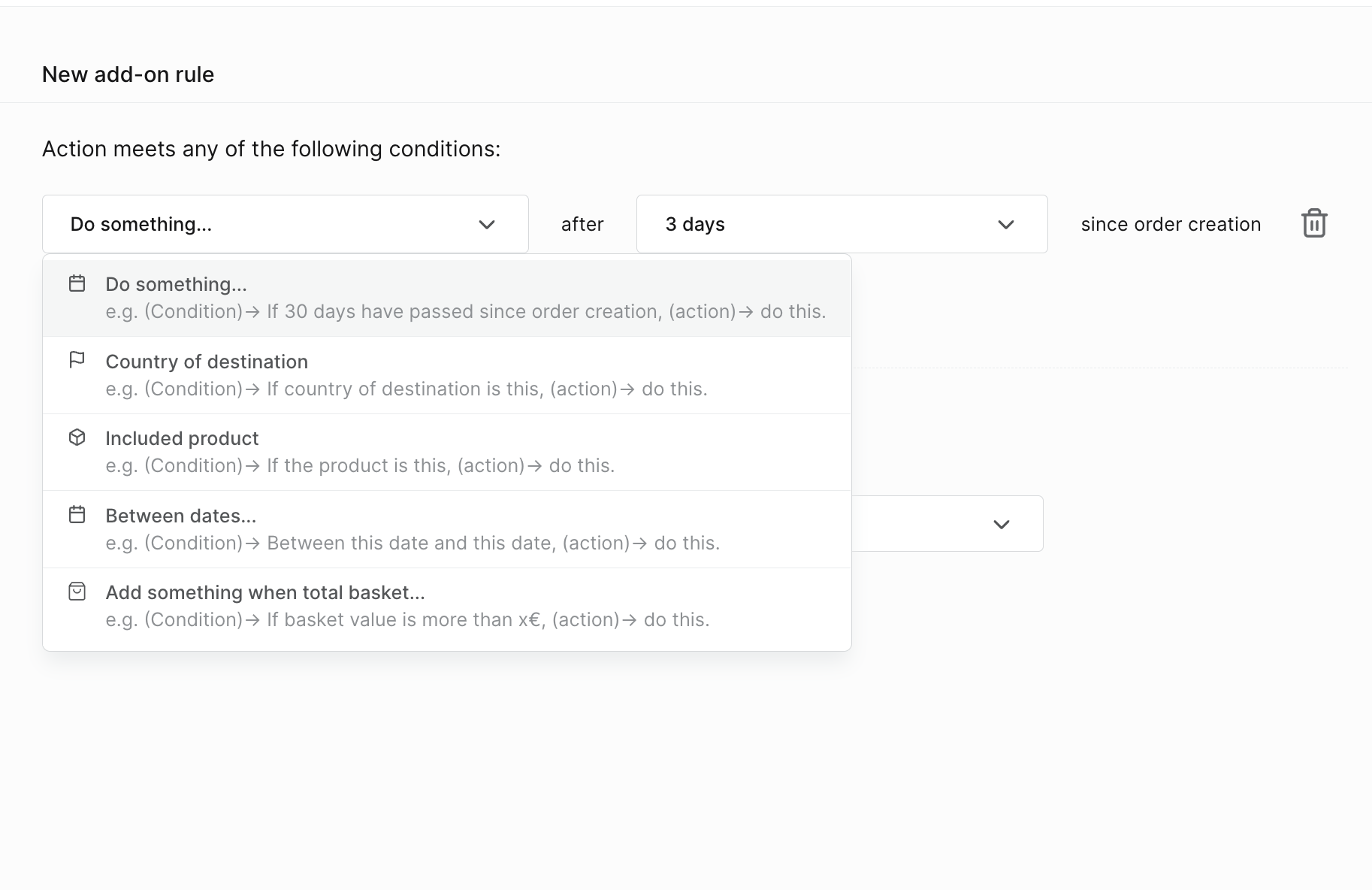Click the box icon for Included product

(x=77, y=437)
